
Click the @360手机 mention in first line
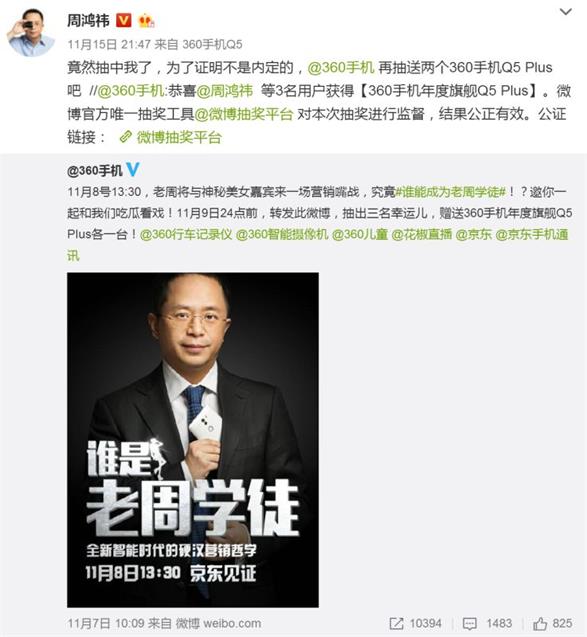tap(340, 67)
